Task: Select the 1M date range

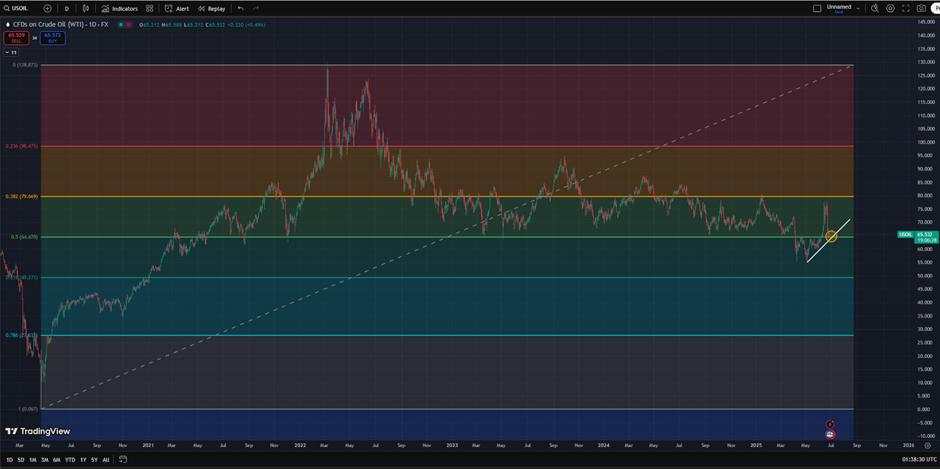Action: 33,460
